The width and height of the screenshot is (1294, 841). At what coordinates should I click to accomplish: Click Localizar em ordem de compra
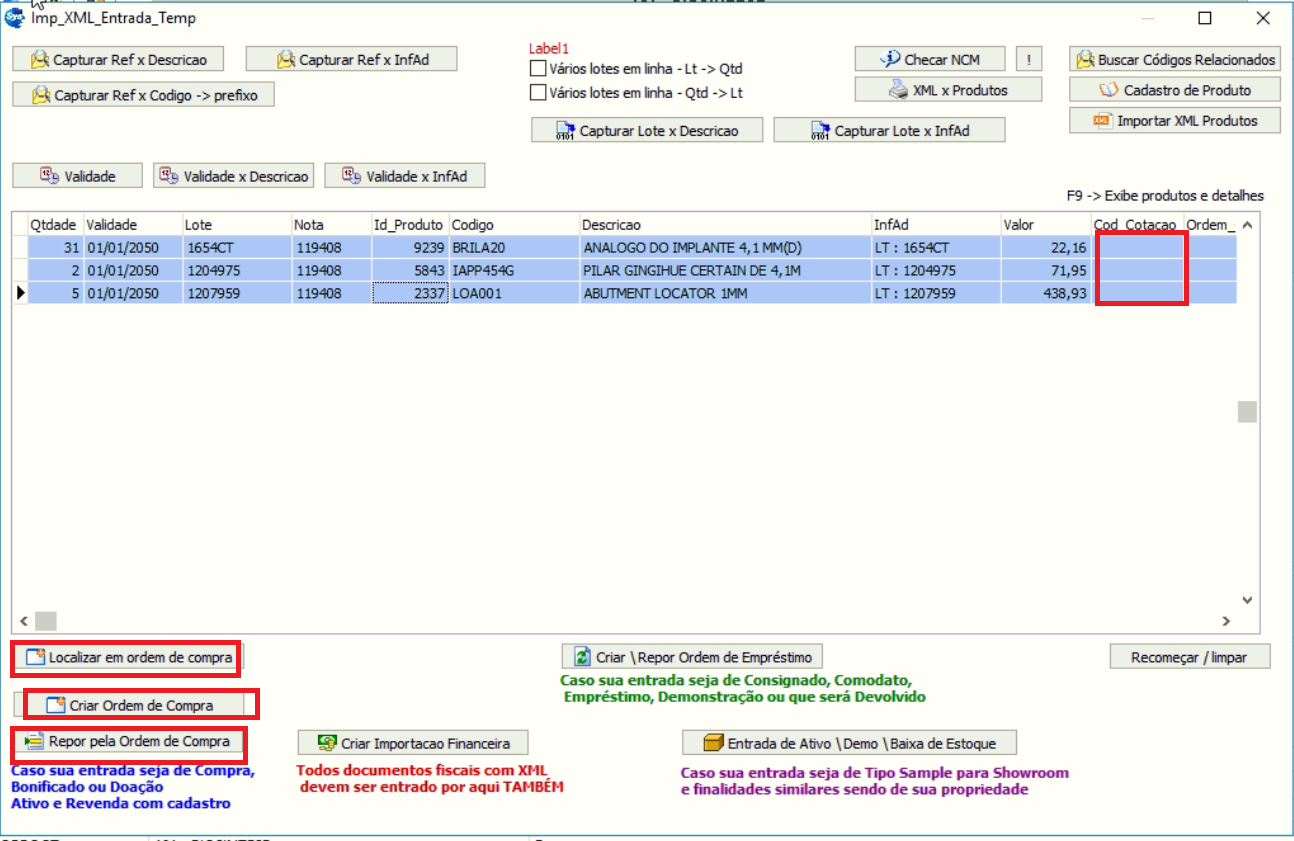[x=128, y=657]
